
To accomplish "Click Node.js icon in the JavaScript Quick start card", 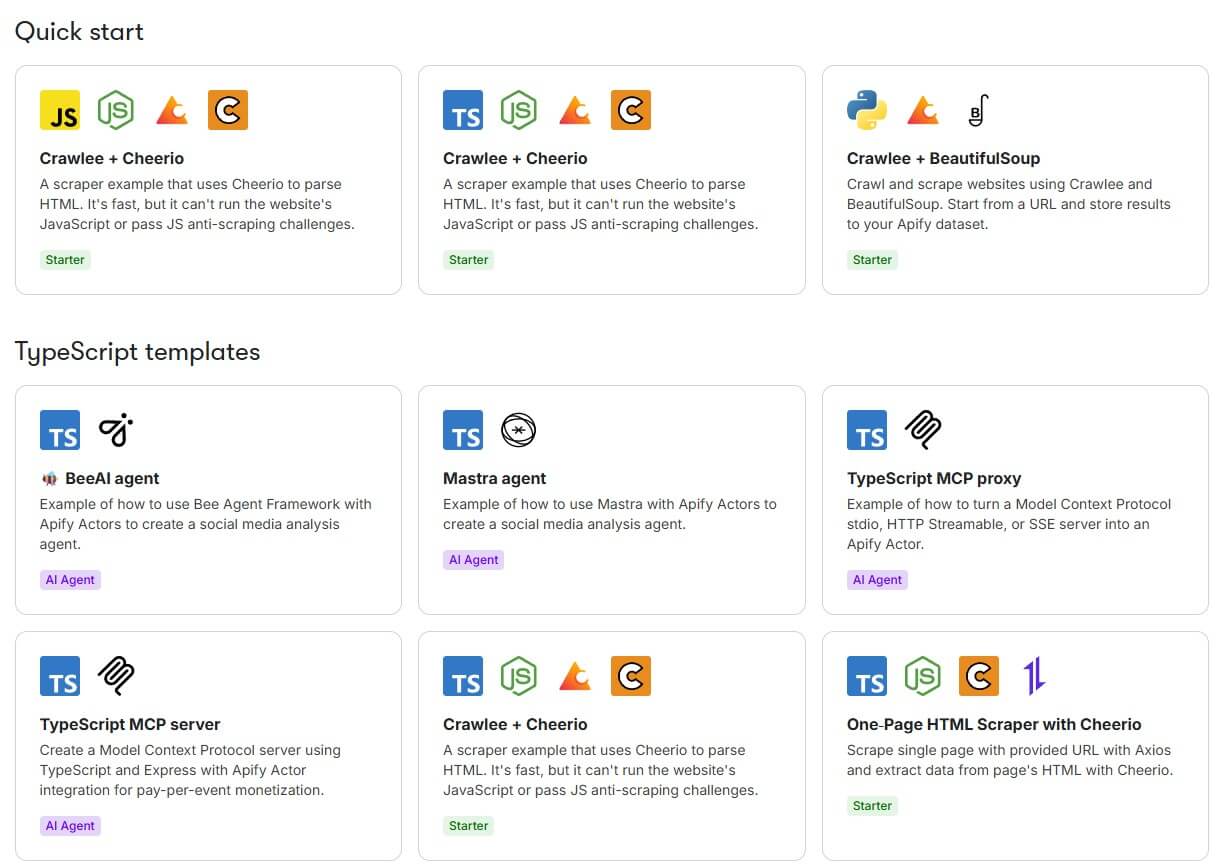I will coord(116,110).
